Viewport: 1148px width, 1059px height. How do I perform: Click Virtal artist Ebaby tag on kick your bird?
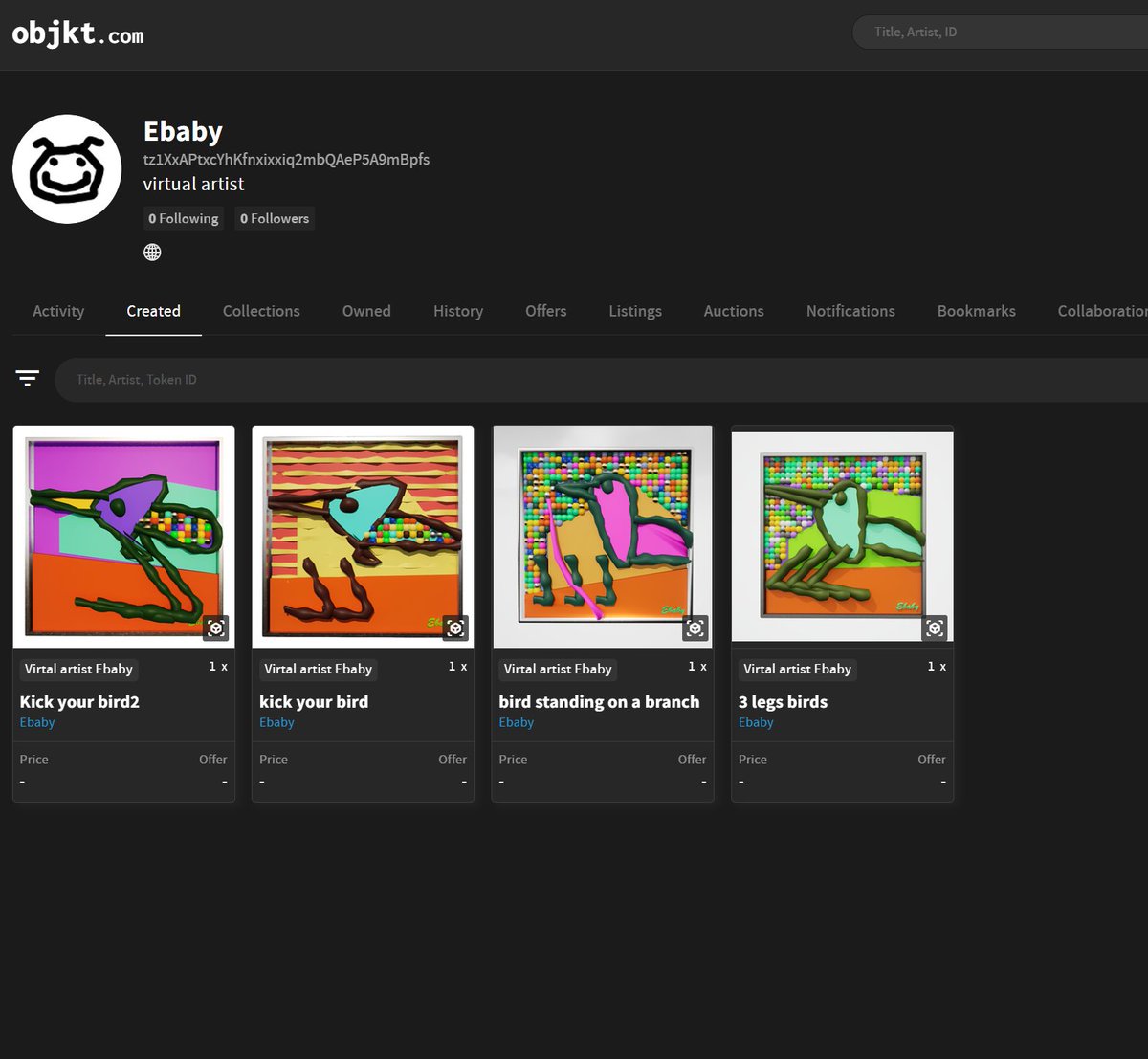pos(319,670)
